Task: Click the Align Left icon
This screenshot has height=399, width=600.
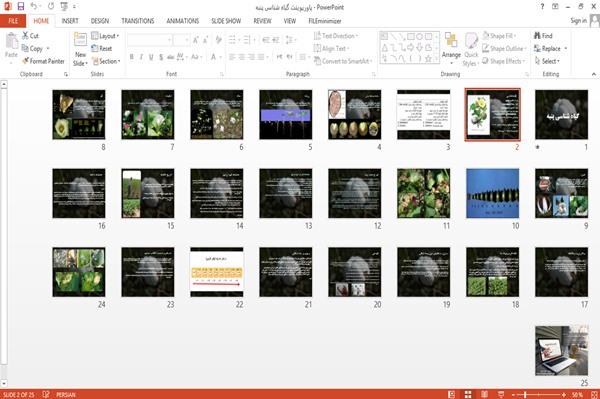Action: click(232, 57)
